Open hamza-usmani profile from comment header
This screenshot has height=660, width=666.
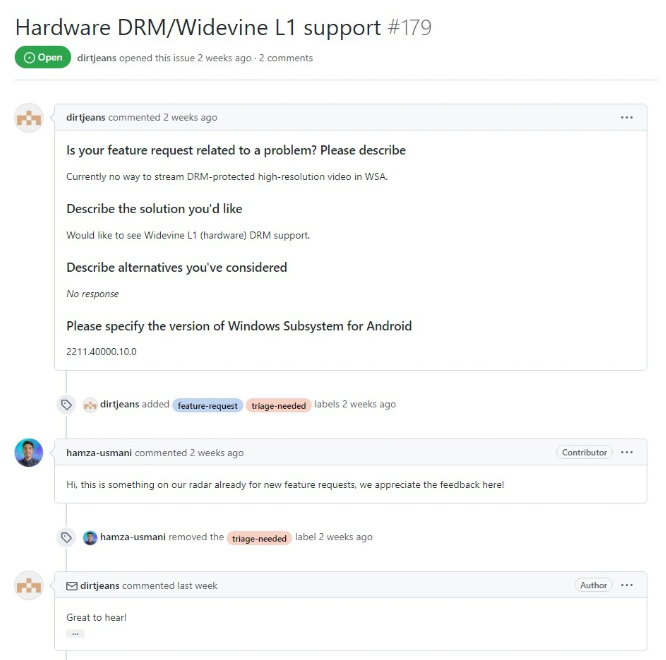click(99, 453)
